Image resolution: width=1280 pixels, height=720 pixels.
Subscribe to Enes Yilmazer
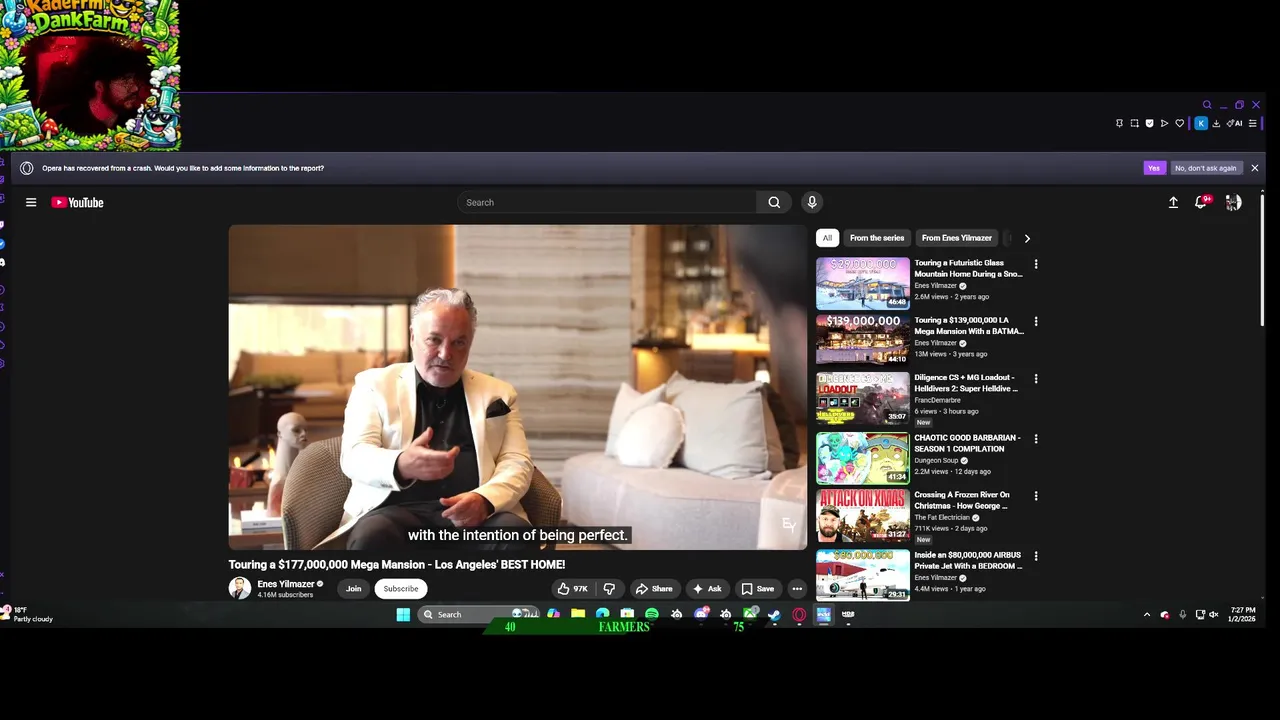pos(401,589)
